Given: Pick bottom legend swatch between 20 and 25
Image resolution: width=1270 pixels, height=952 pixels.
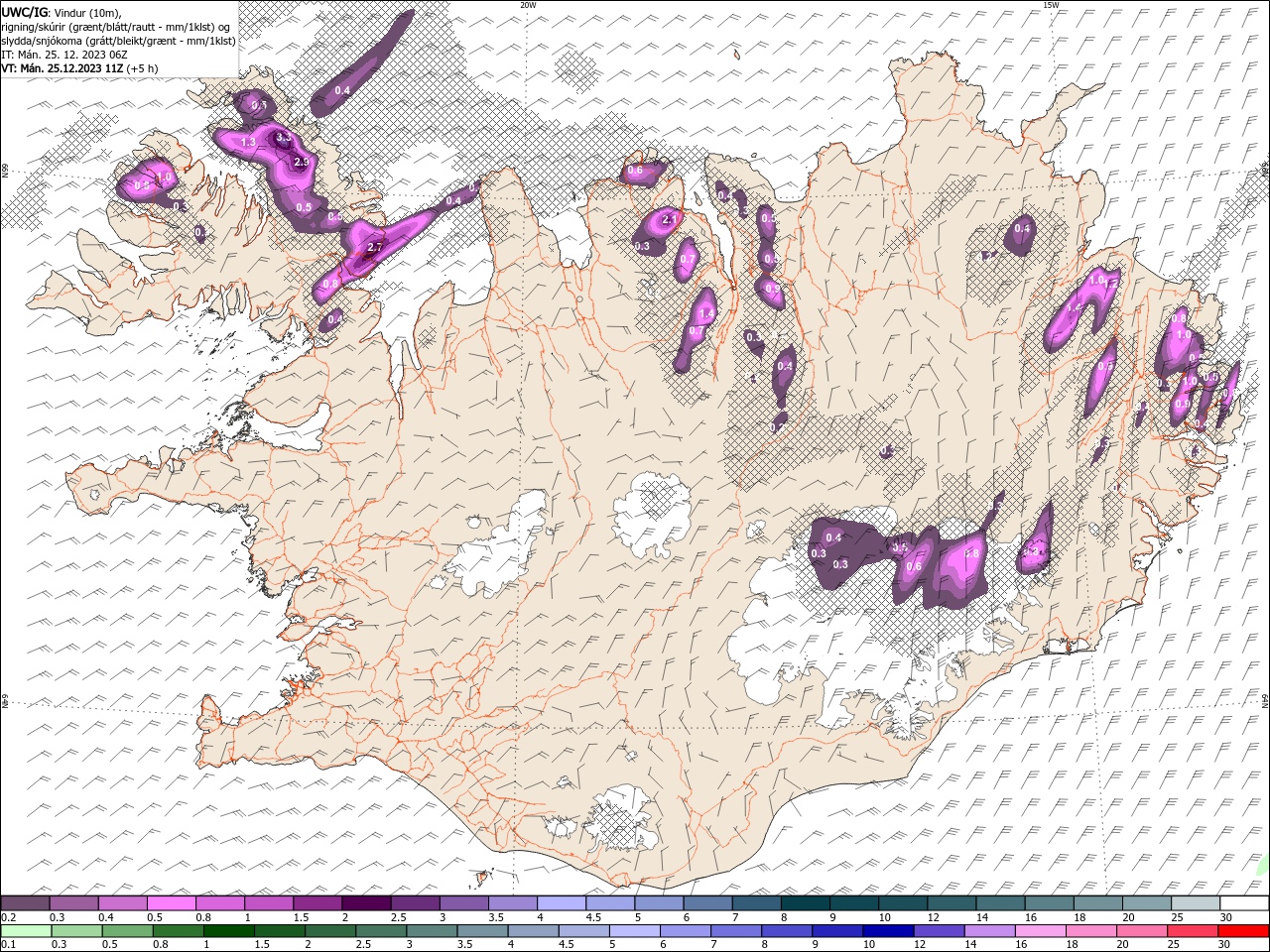Looking at the screenshot, I should [x=1143, y=931].
